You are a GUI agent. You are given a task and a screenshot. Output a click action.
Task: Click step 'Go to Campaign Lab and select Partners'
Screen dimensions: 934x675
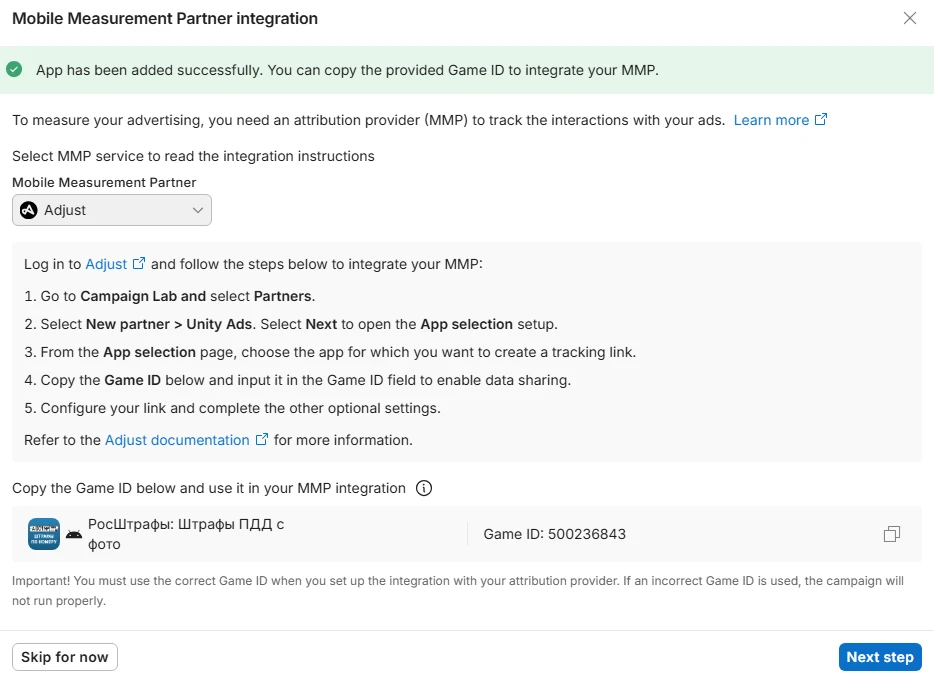tap(170, 297)
